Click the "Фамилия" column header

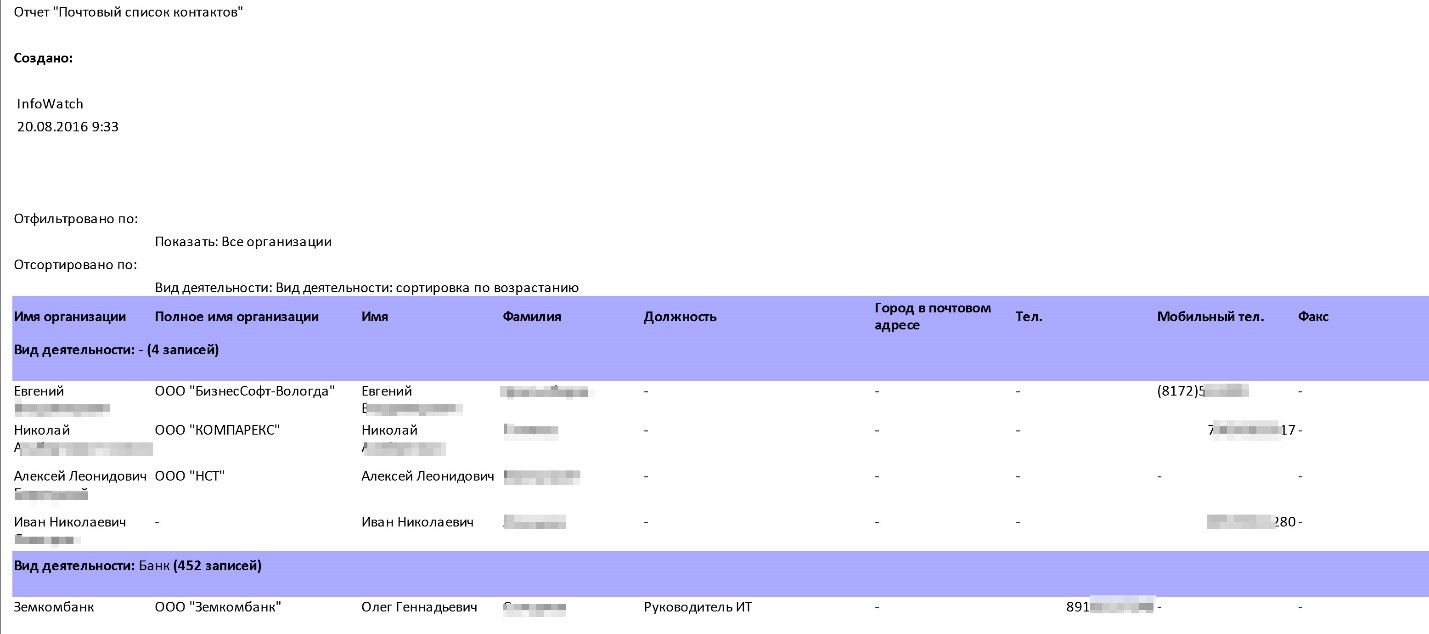[x=533, y=317]
